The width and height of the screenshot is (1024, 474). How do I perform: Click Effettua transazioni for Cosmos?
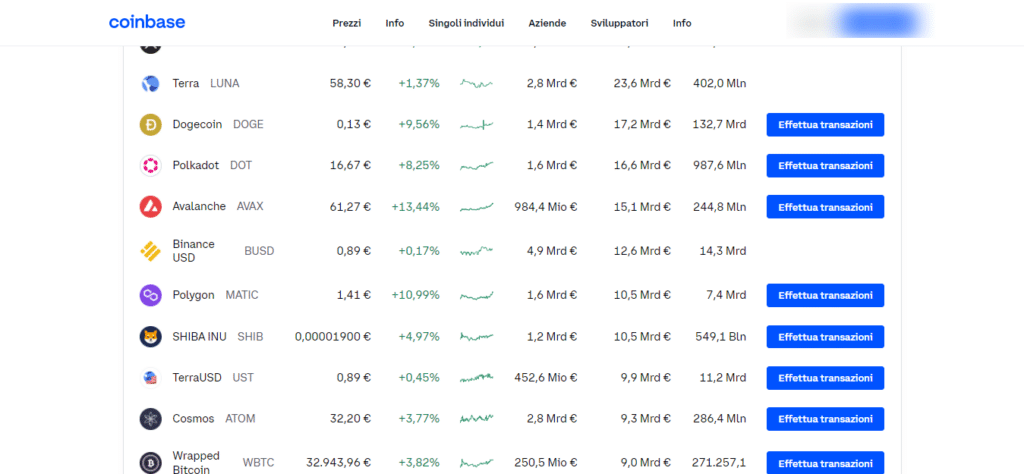[x=825, y=419]
